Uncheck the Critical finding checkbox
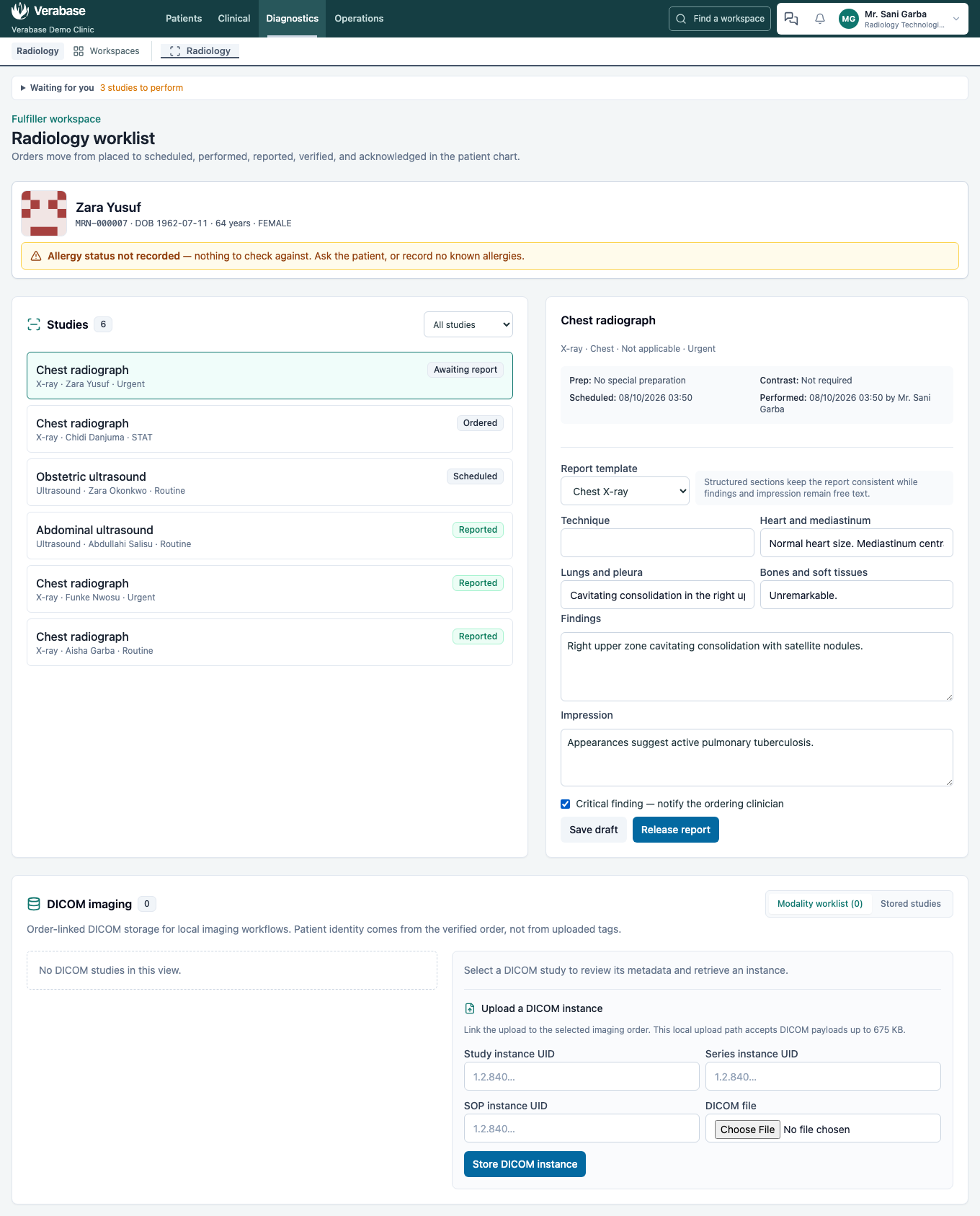Image resolution: width=980 pixels, height=1216 pixels. 566,804
